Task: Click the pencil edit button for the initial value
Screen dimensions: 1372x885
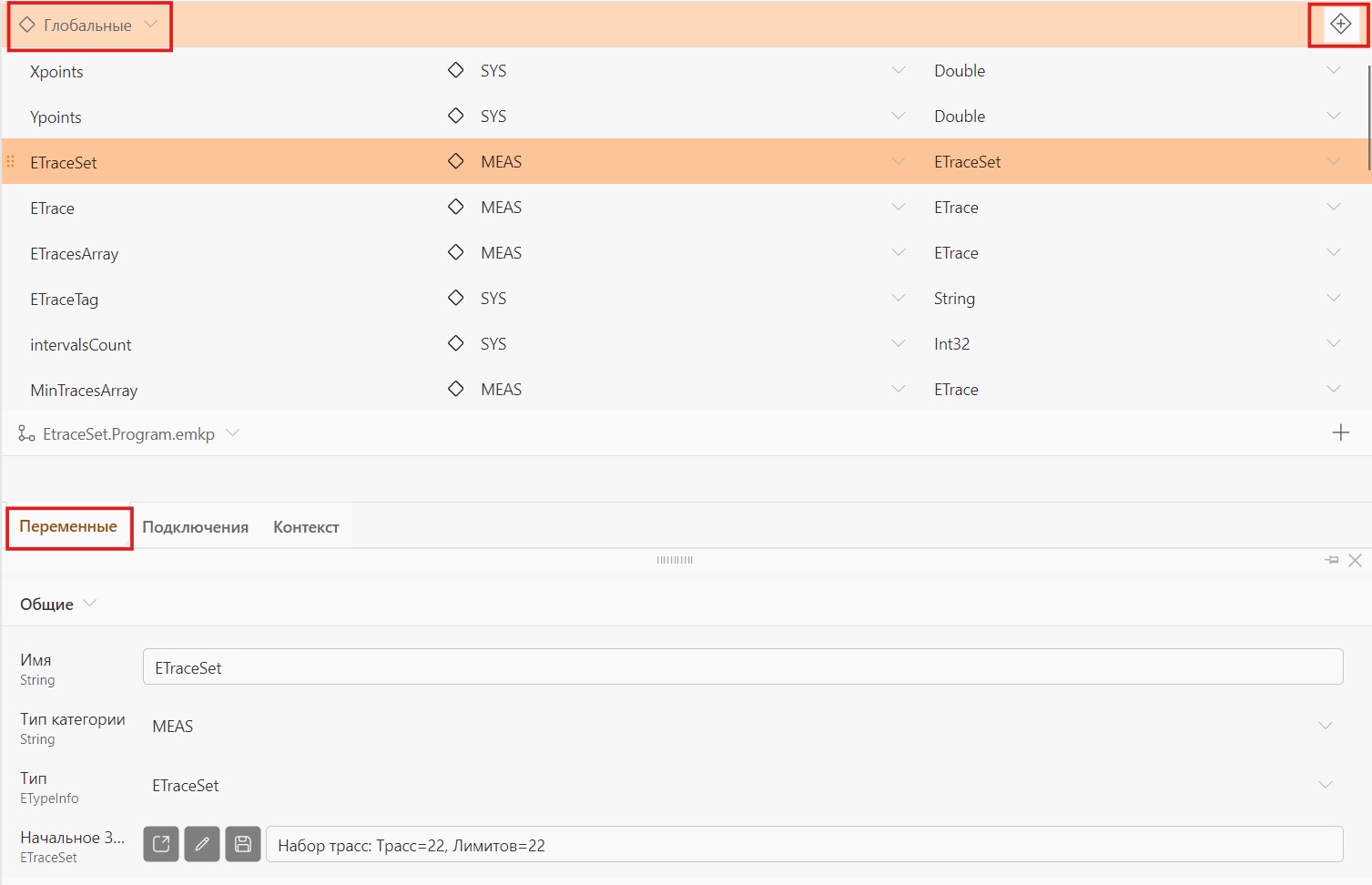Action: pos(202,844)
